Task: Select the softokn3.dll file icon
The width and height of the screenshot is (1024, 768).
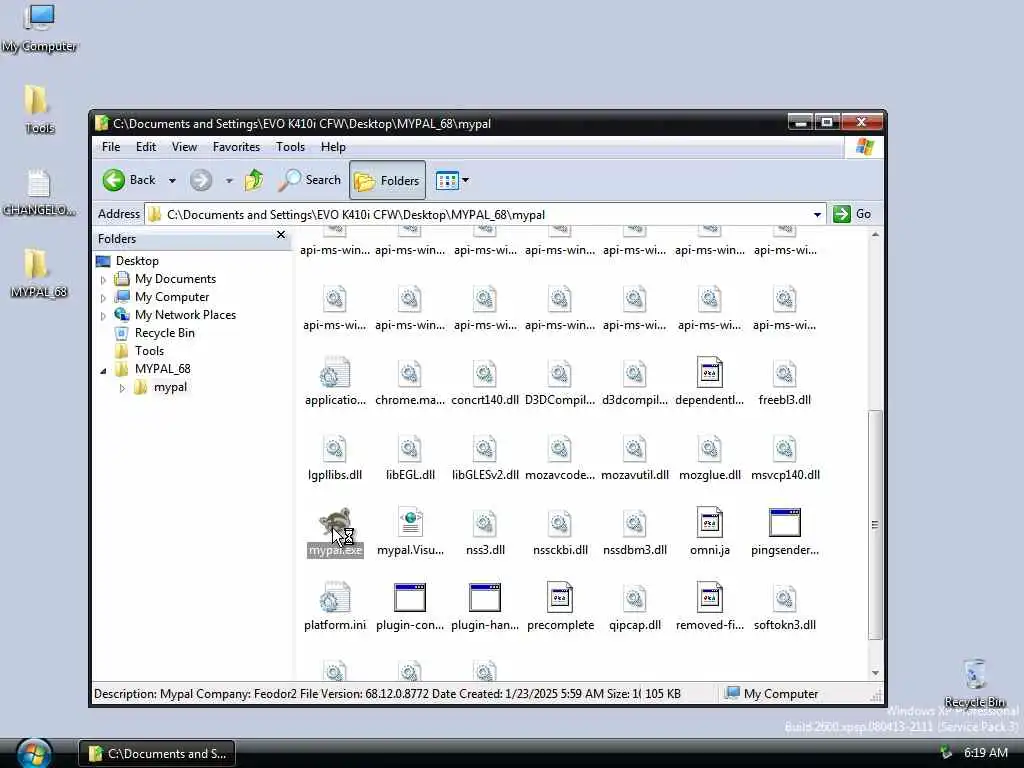Action: point(785,598)
